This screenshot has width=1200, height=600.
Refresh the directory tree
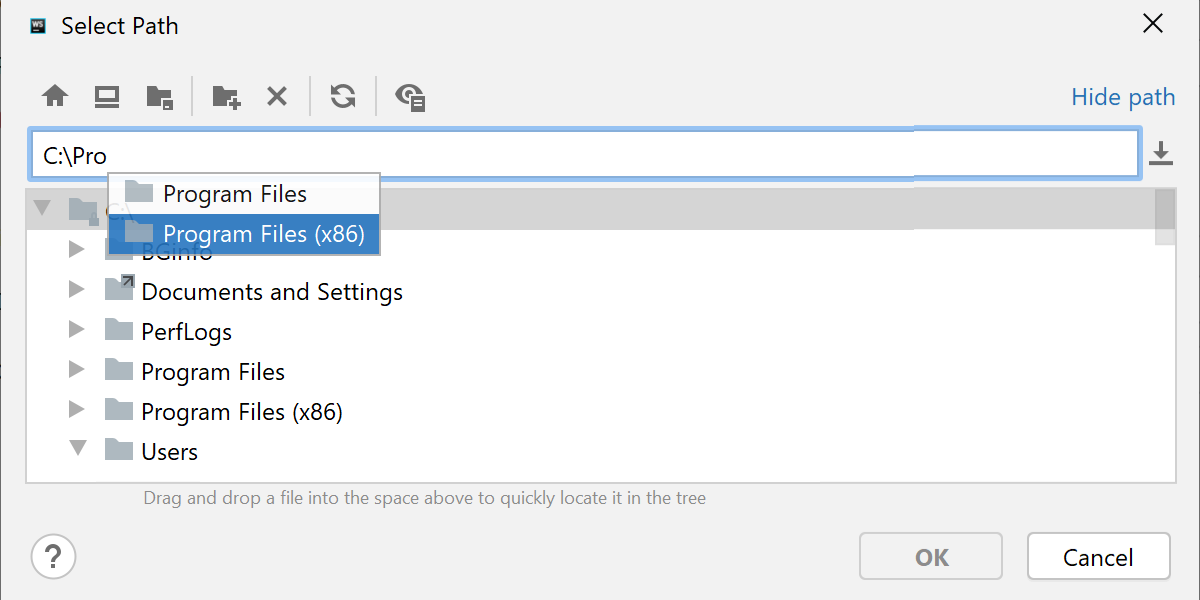[343, 96]
